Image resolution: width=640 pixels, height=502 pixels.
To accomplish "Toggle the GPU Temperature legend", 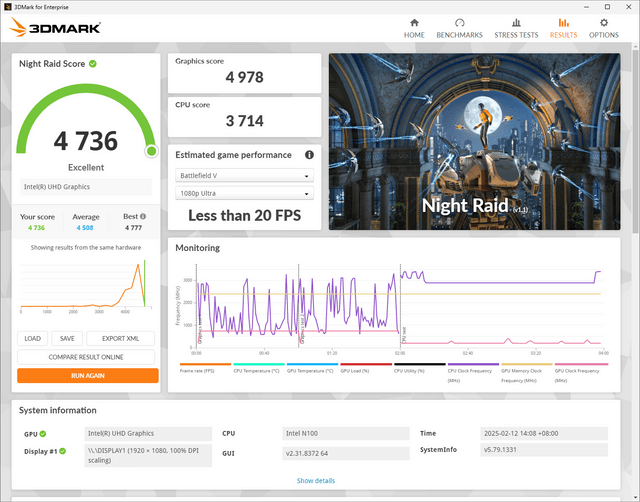I will click(312, 368).
